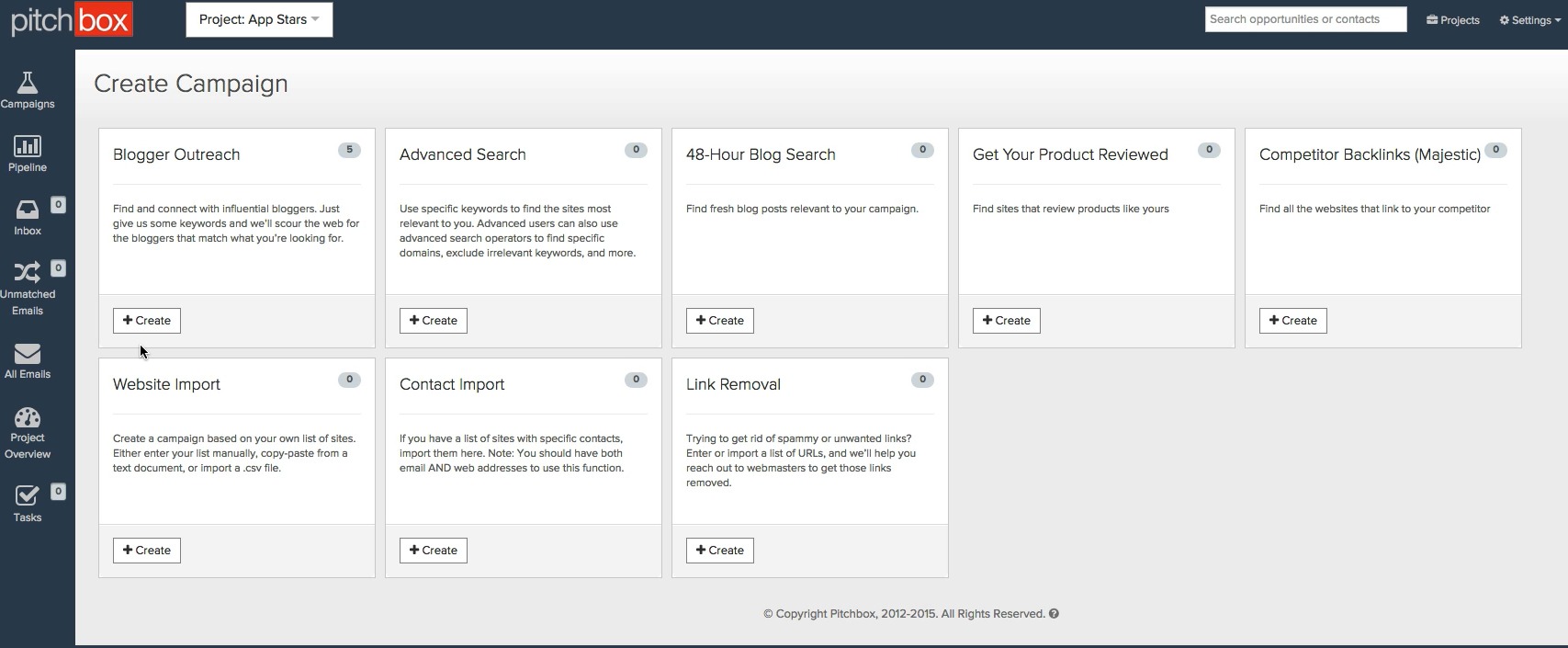
Task: Click the Blogger Outreach card title
Action: pyautogui.click(x=176, y=154)
